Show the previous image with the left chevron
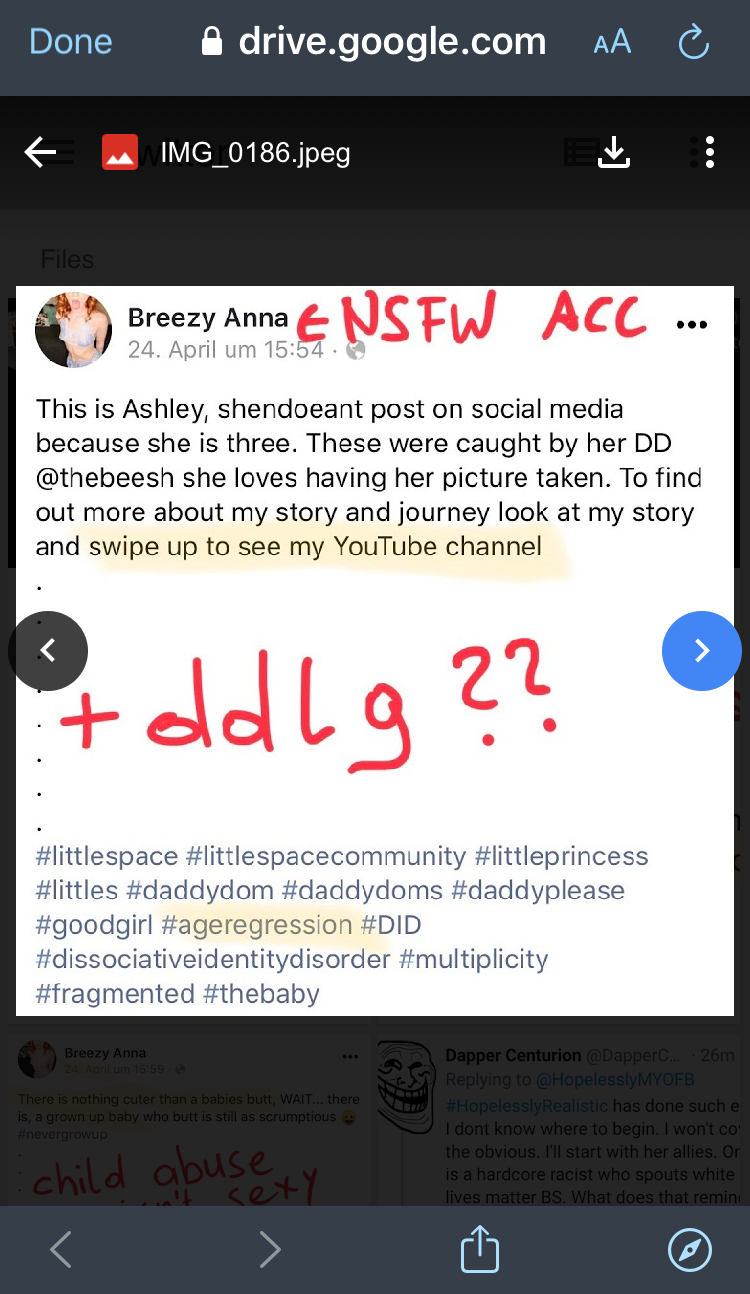Screen dimensions: 750x1294 pyautogui.click(x=48, y=651)
